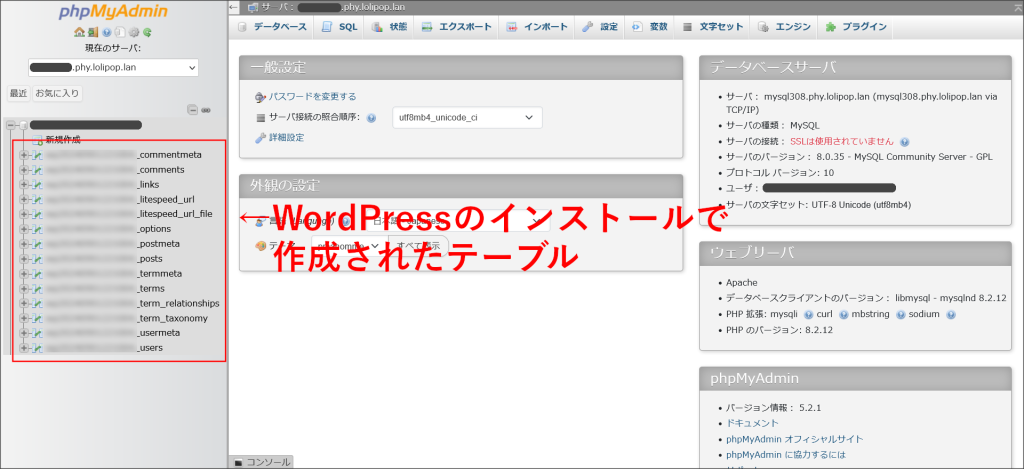Click the 最近 recent tables button
Viewport: 1024px width, 469px height.
point(18,93)
